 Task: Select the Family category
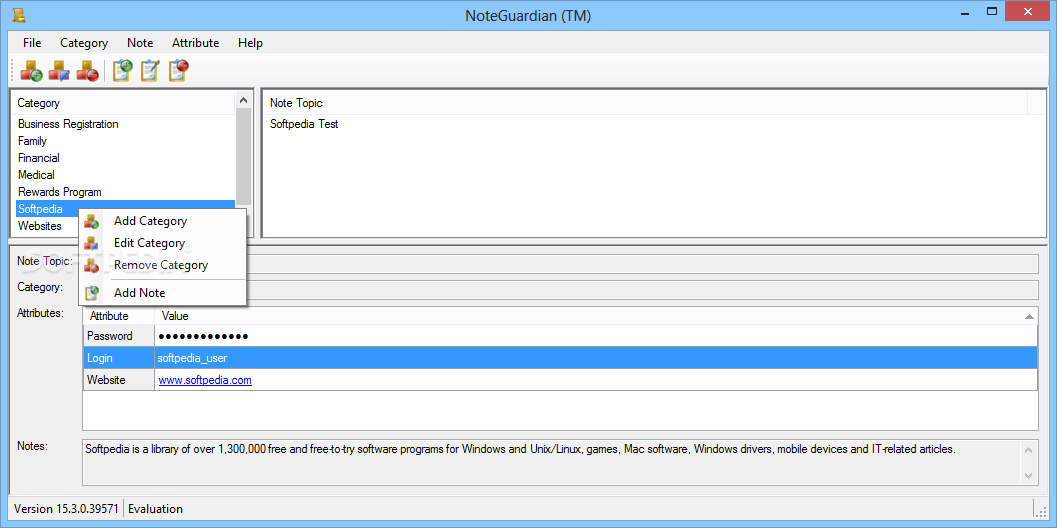(x=32, y=141)
